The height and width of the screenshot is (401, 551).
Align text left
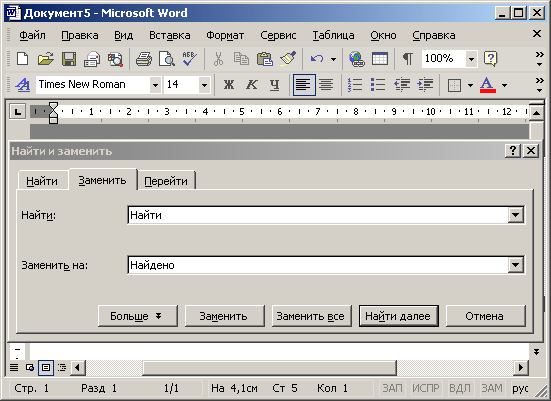pyautogui.click(x=304, y=85)
